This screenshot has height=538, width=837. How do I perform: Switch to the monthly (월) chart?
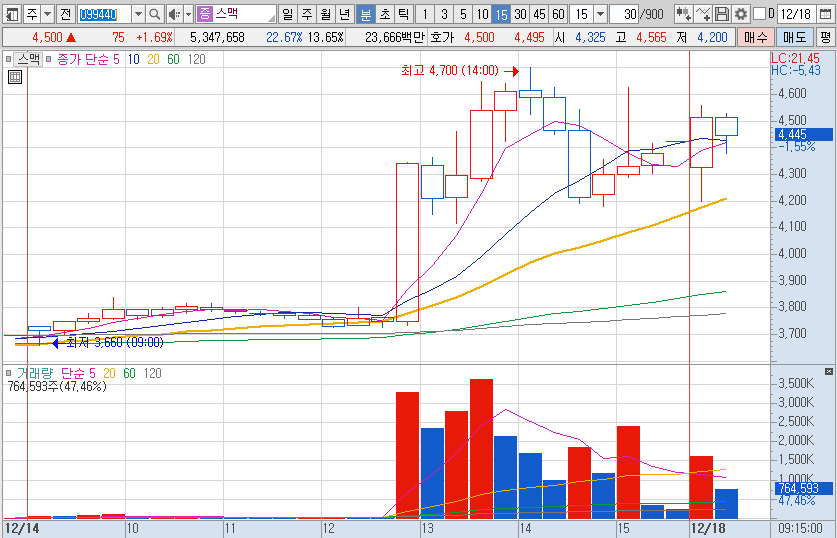326,14
